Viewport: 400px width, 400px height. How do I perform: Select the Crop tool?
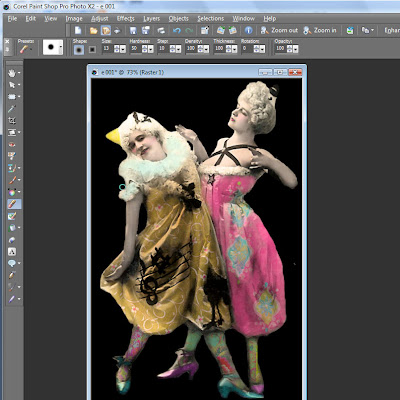pyautogui.click(x=12, y=121)
